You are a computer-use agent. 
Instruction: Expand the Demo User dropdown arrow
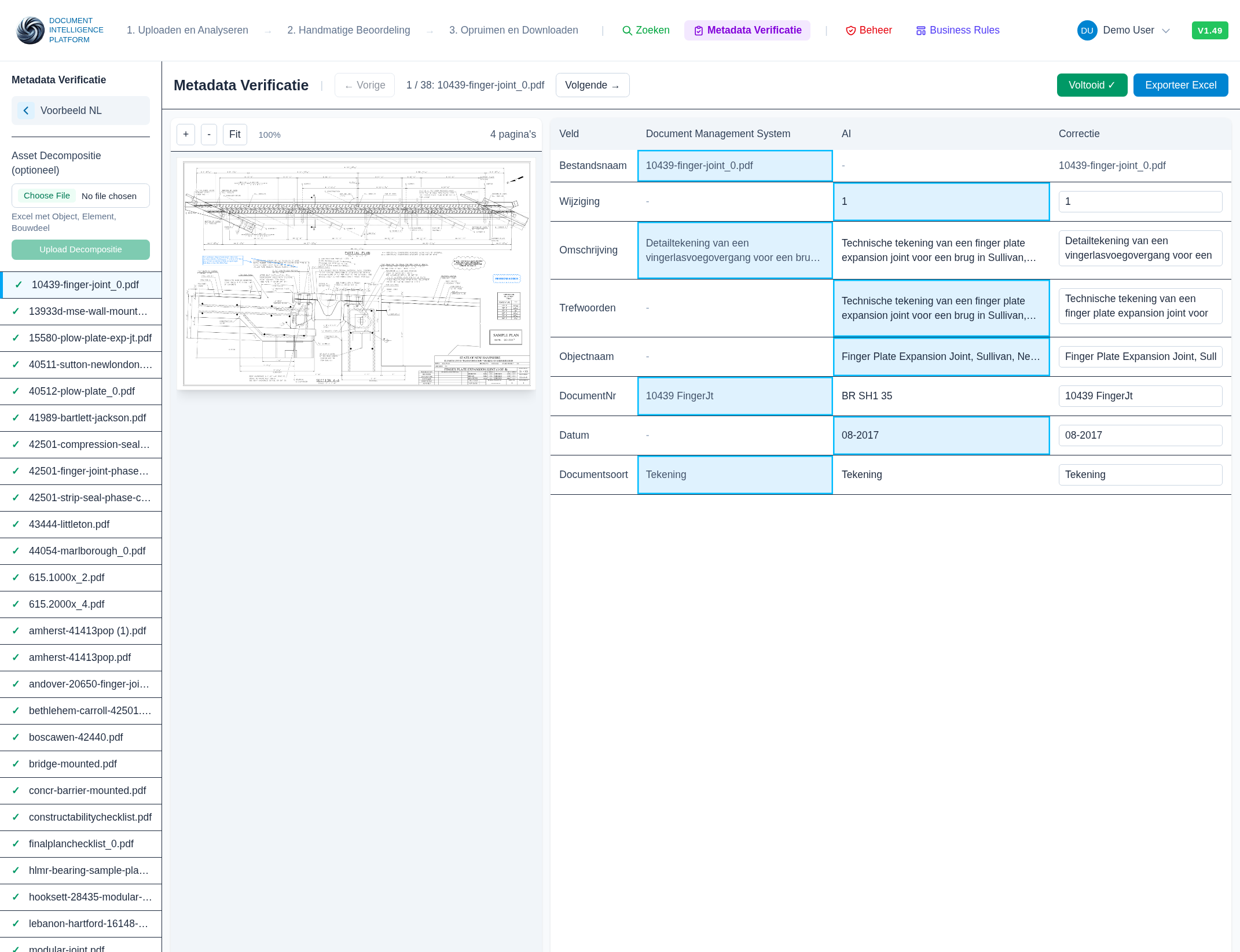coord(1166,31)
